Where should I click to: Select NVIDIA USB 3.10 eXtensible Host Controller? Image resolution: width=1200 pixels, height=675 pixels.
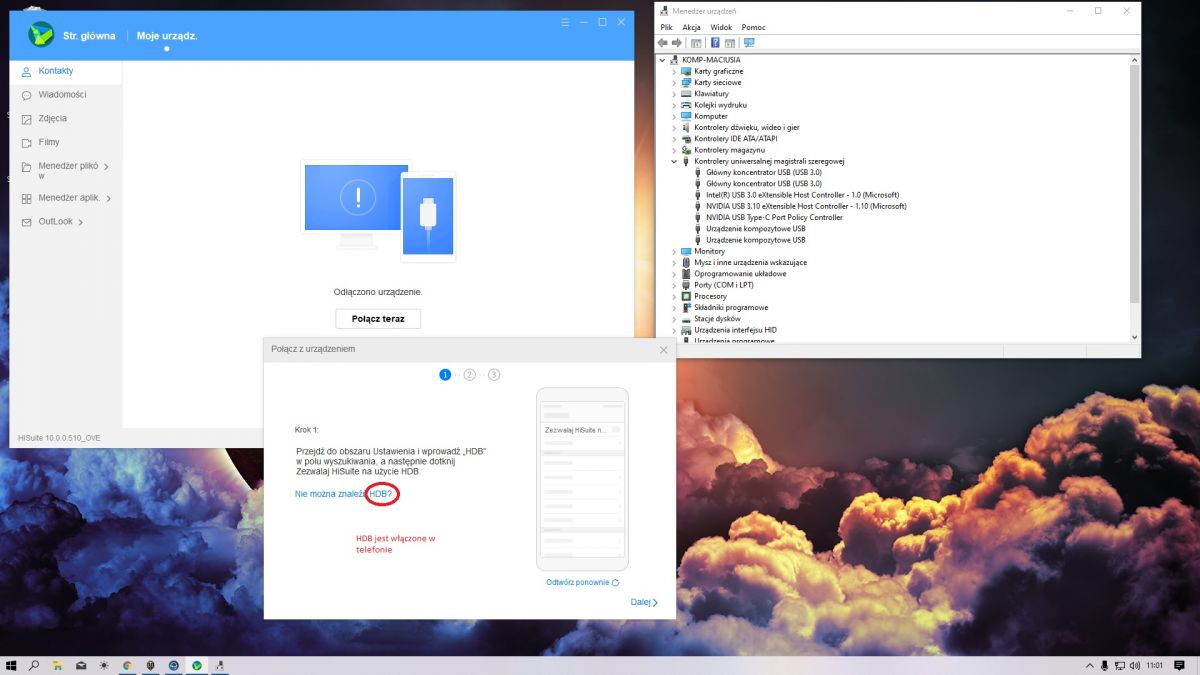click(x=806, y=206)
